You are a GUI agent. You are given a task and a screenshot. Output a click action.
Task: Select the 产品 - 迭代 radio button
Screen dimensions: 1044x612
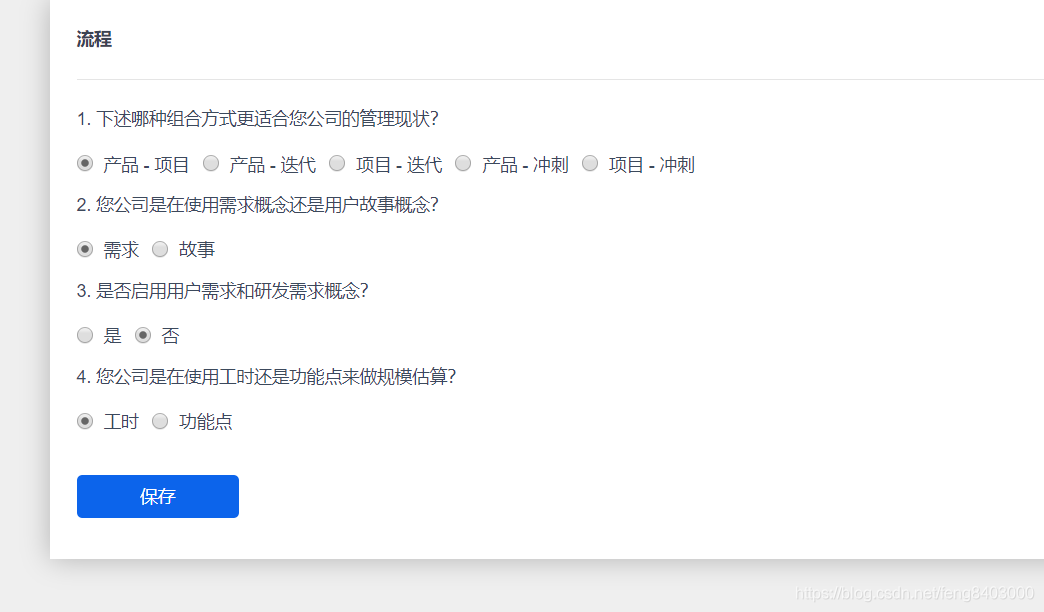point(211,163)
